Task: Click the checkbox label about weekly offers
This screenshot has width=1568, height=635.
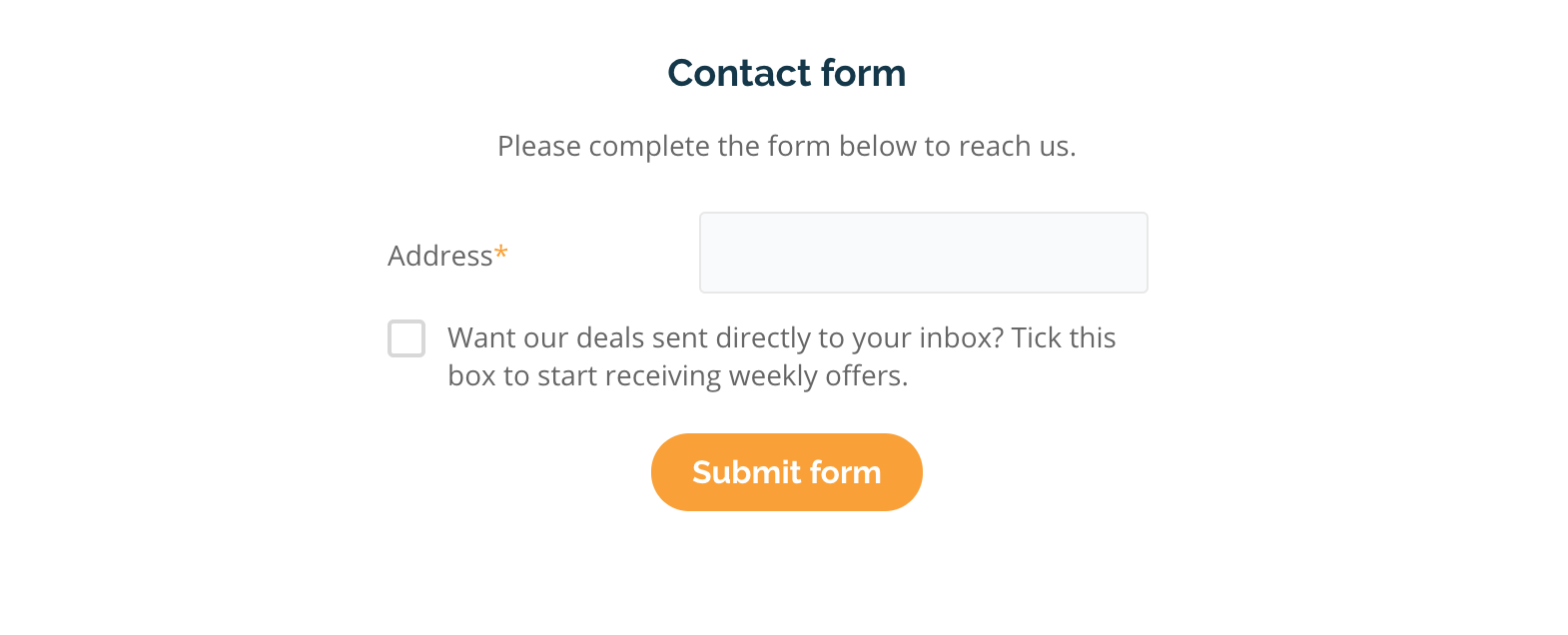Action: (x=782, y=356)
